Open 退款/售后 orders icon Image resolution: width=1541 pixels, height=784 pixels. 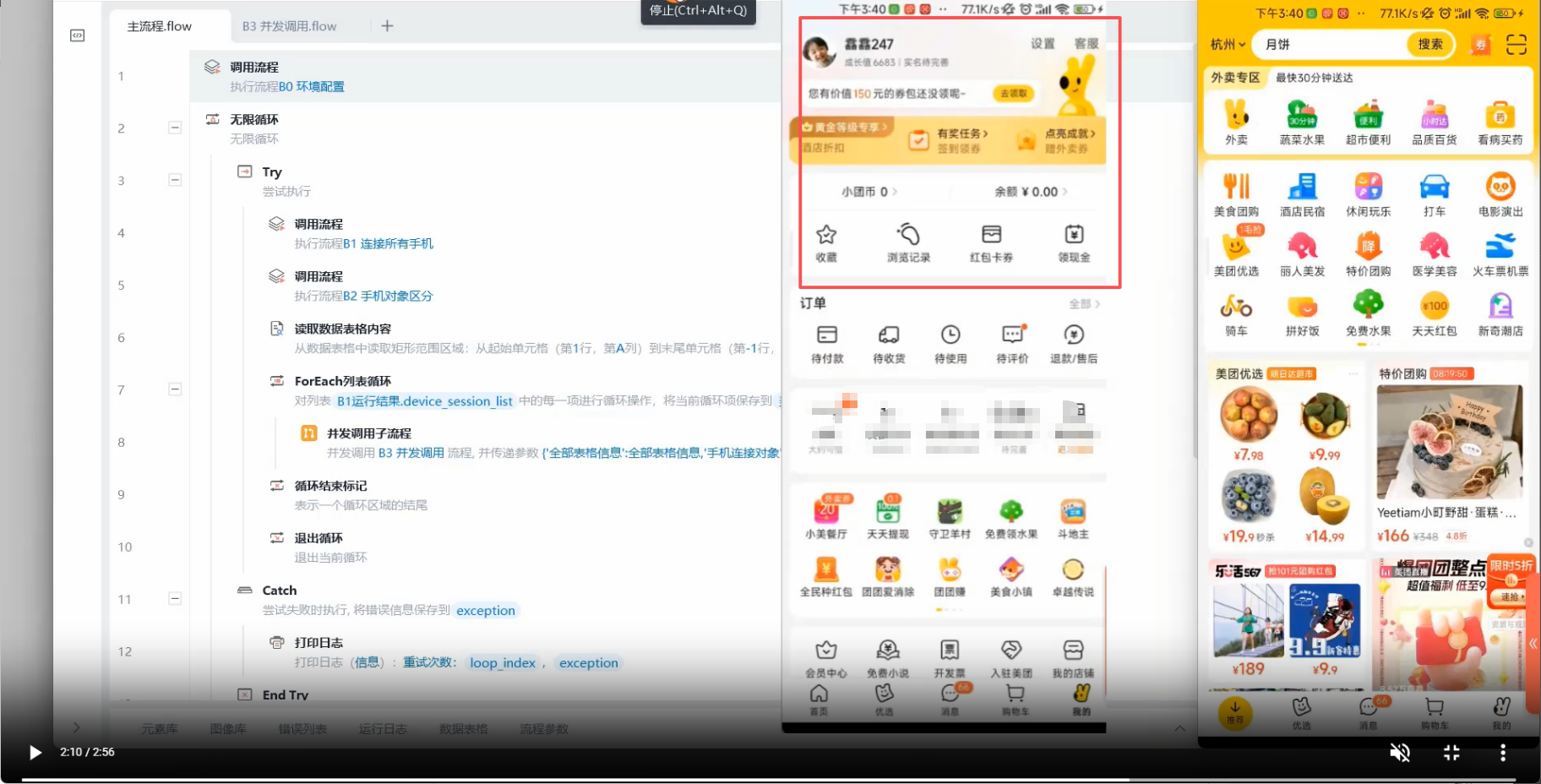pos(1074,345)
